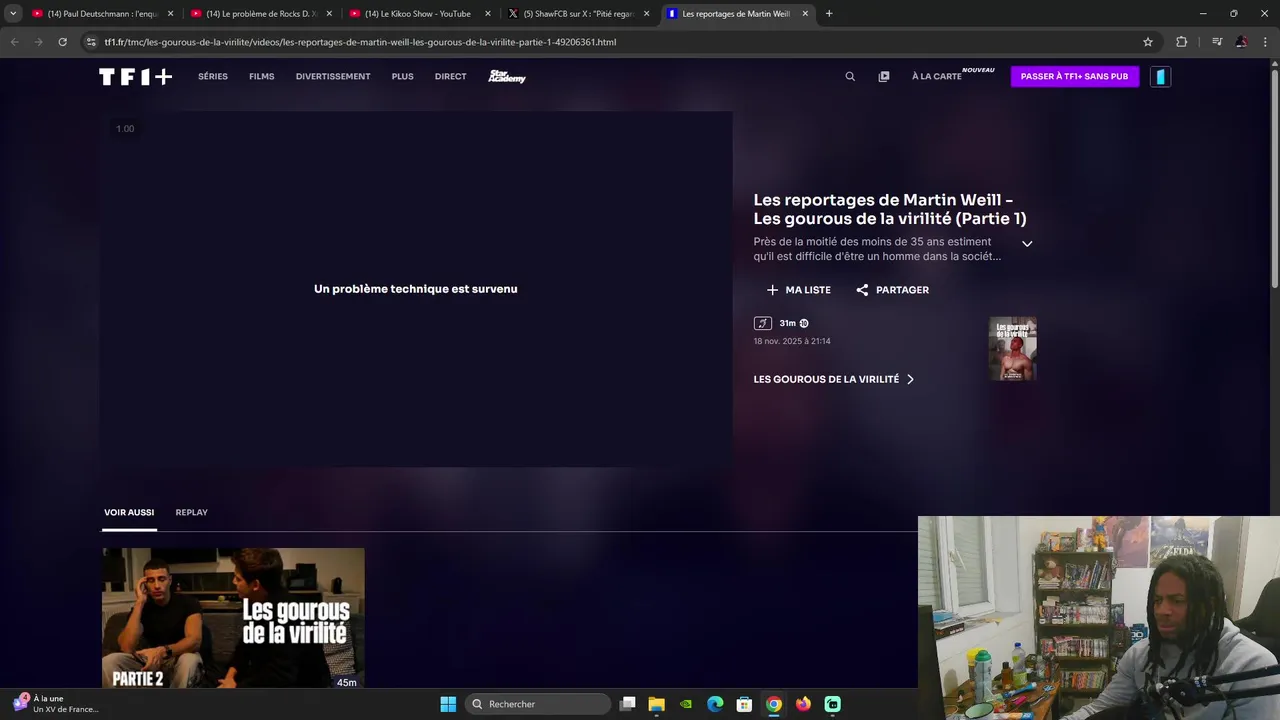Click the episode title text
The image size is (1280, 720).
click(x=890, y=209)
